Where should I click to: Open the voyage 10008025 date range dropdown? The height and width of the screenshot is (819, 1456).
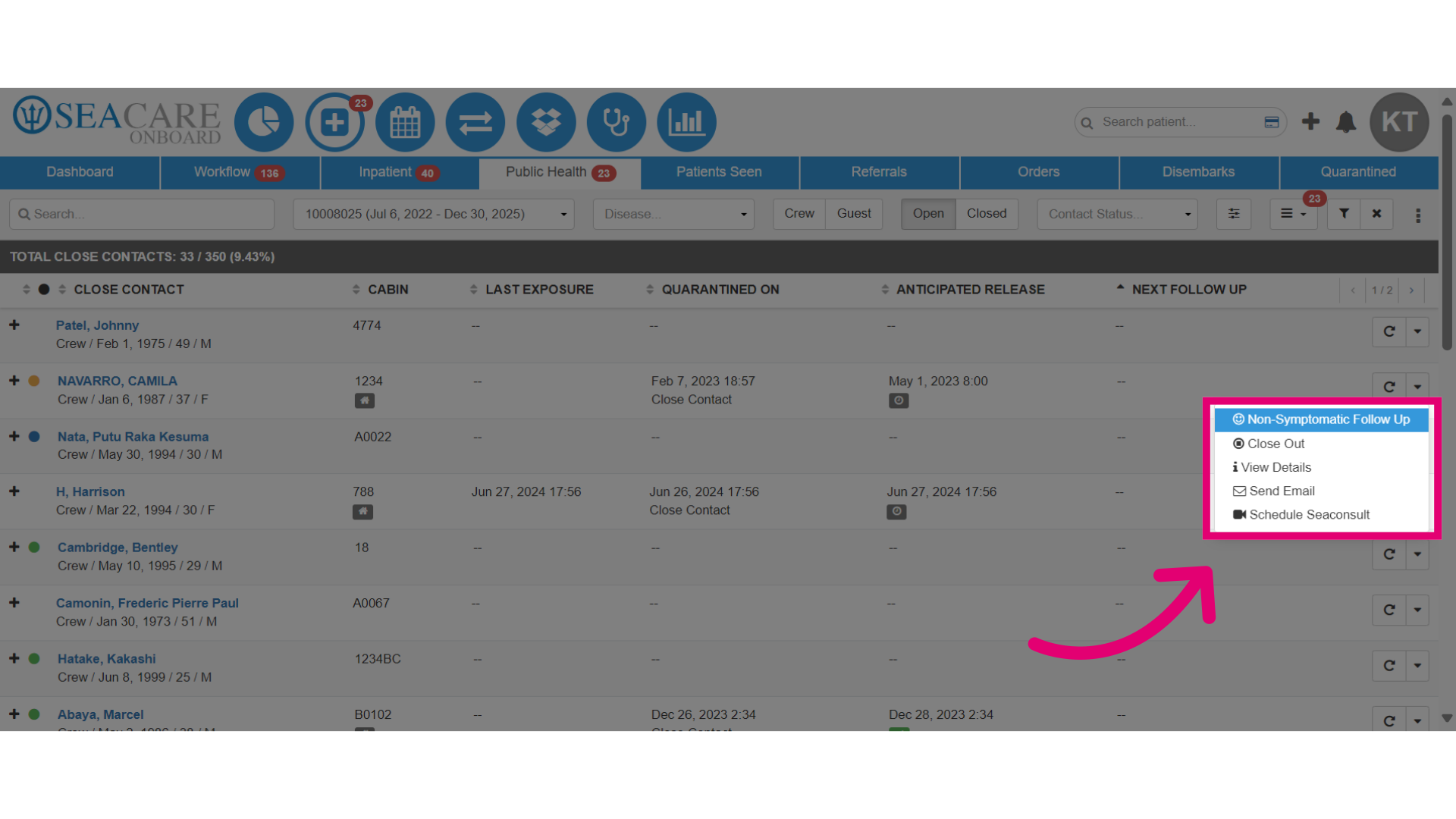coord(434,214)
